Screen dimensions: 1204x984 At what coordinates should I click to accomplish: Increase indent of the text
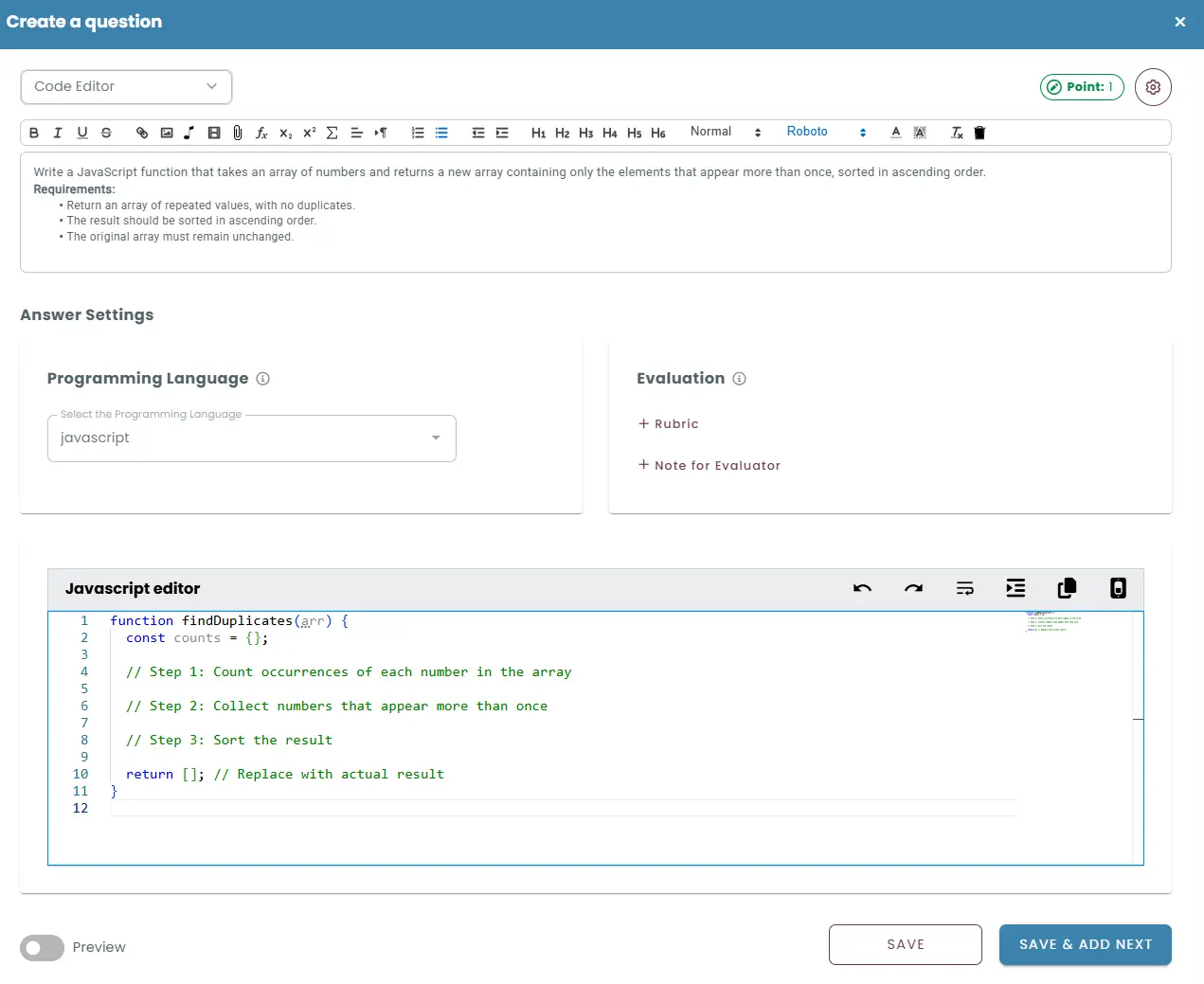[x=502, y=133]
